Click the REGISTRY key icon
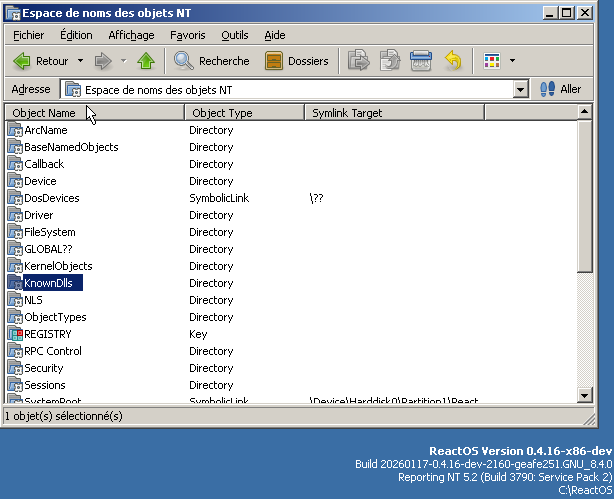Screen dimensions: 614x499 (x=15, y=334)
